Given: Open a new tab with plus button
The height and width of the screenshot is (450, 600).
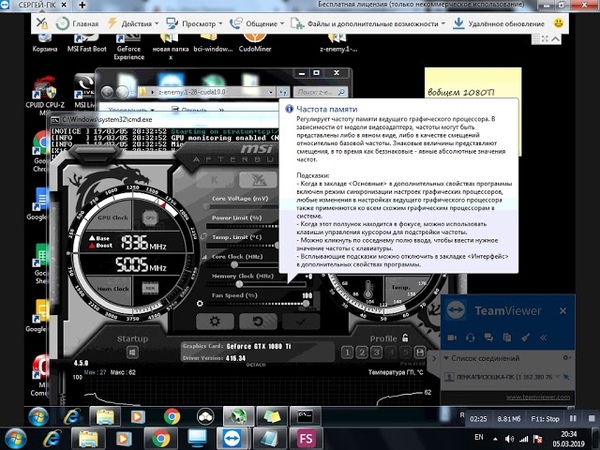Looking at the screenshot, I should (82, 5).
